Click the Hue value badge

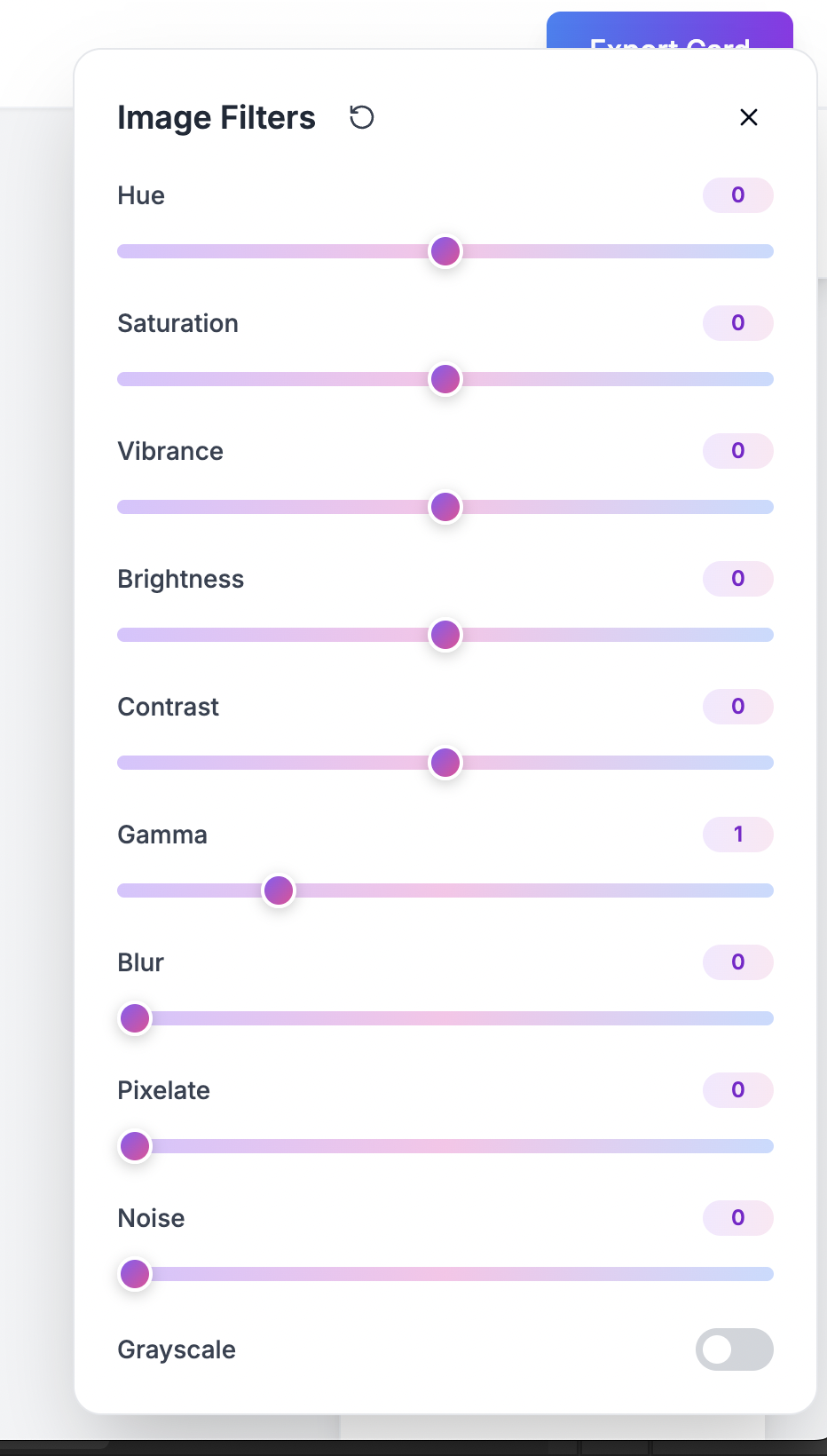point(738,195)
